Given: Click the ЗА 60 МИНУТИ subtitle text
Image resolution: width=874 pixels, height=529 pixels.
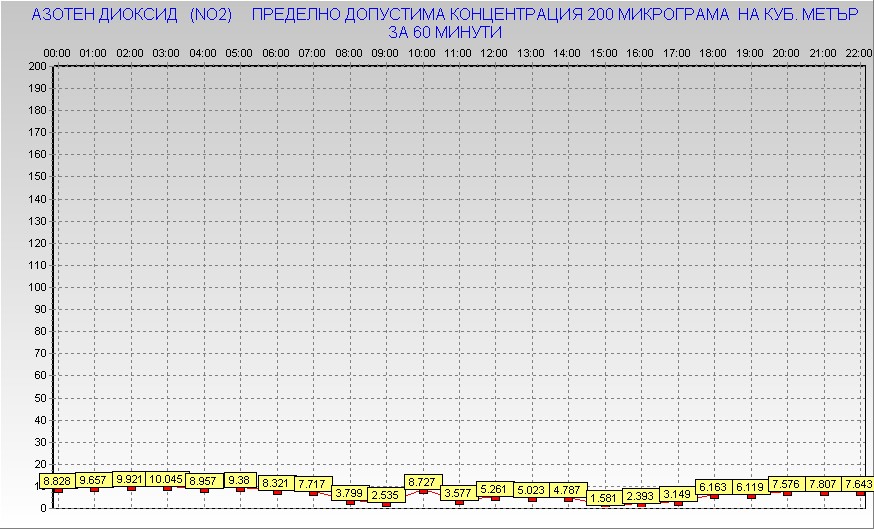Looking at the screenshot, I should [x=445, y=32].
